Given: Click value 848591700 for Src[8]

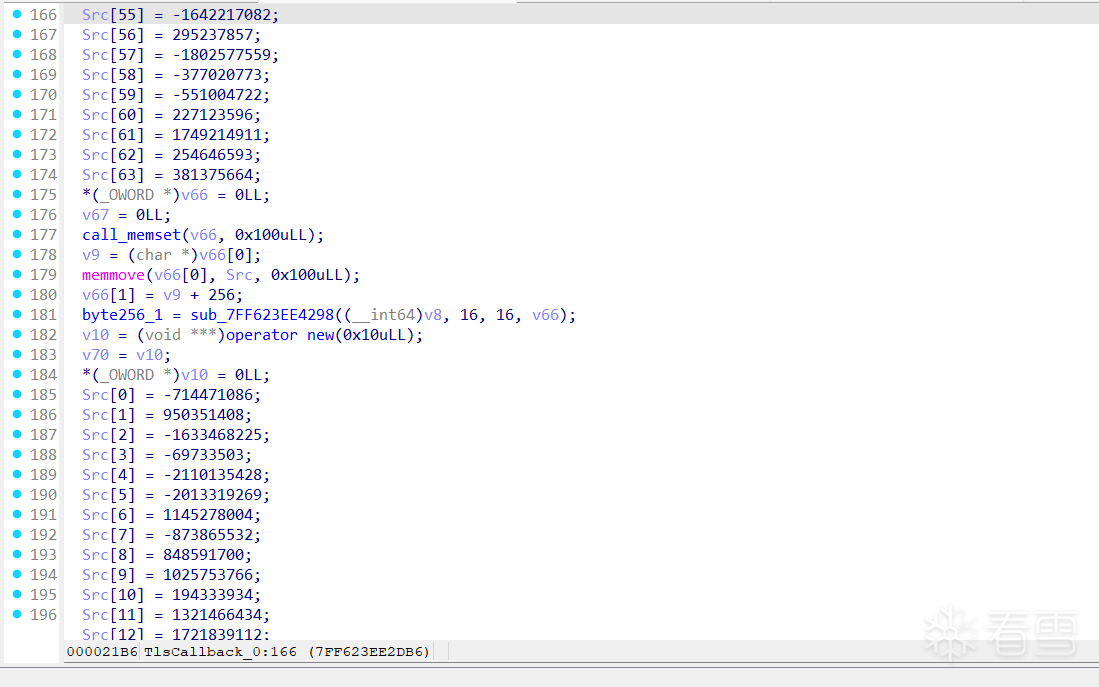Looking at the screenshot, I should coord(203,555).
